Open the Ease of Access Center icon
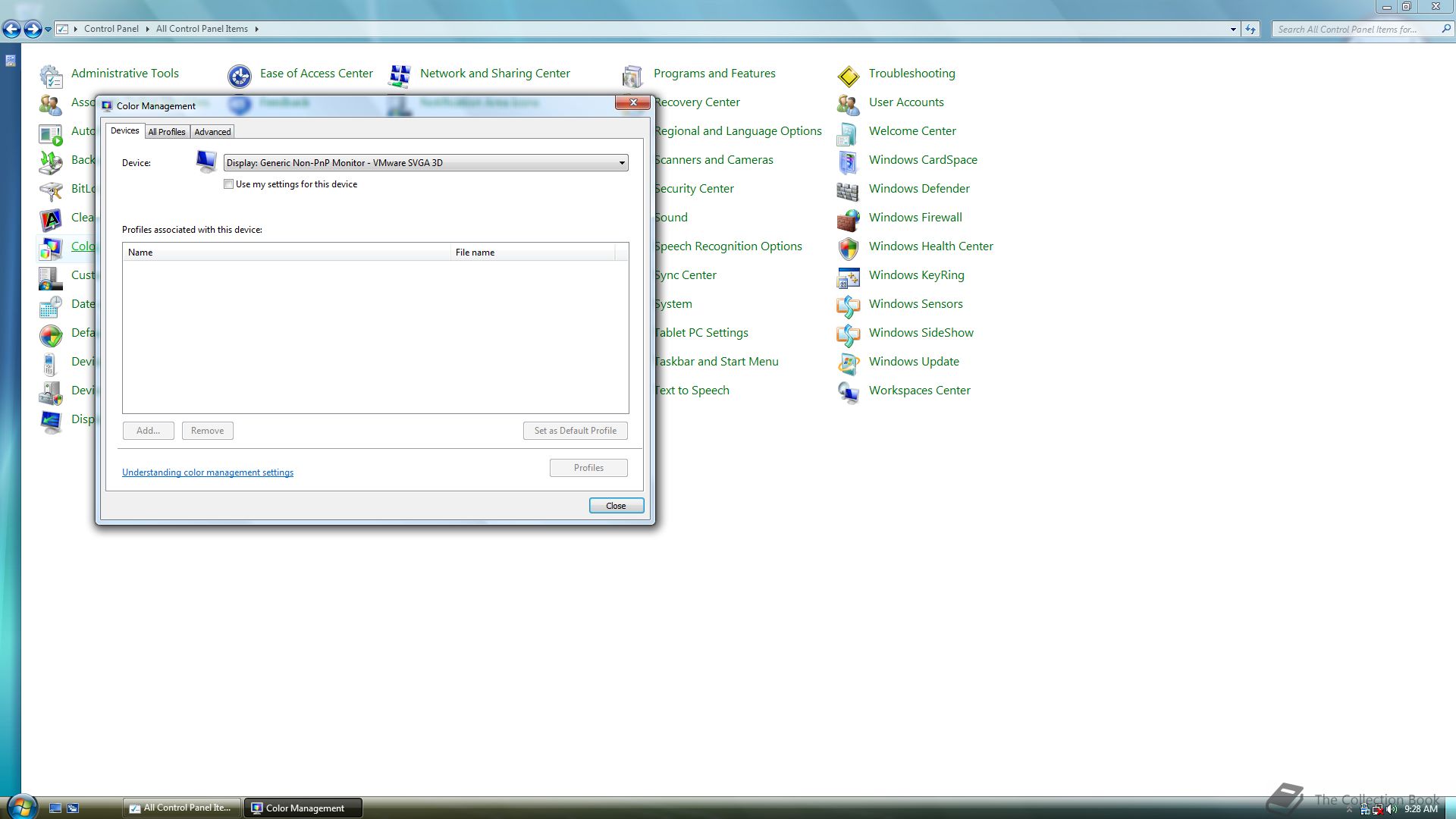1456x819 pixels. click(240, 75)
